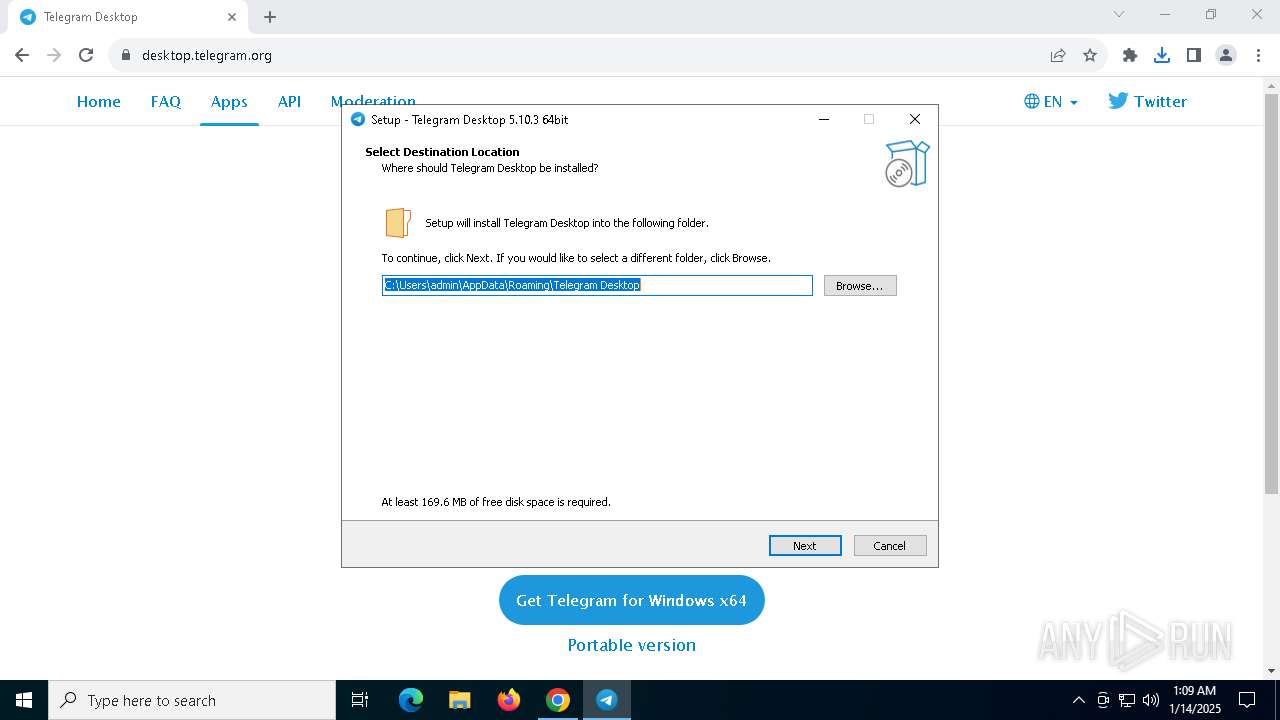
Task: Switch to Telegram setup in taskbar
Action: tap(607, 700)
